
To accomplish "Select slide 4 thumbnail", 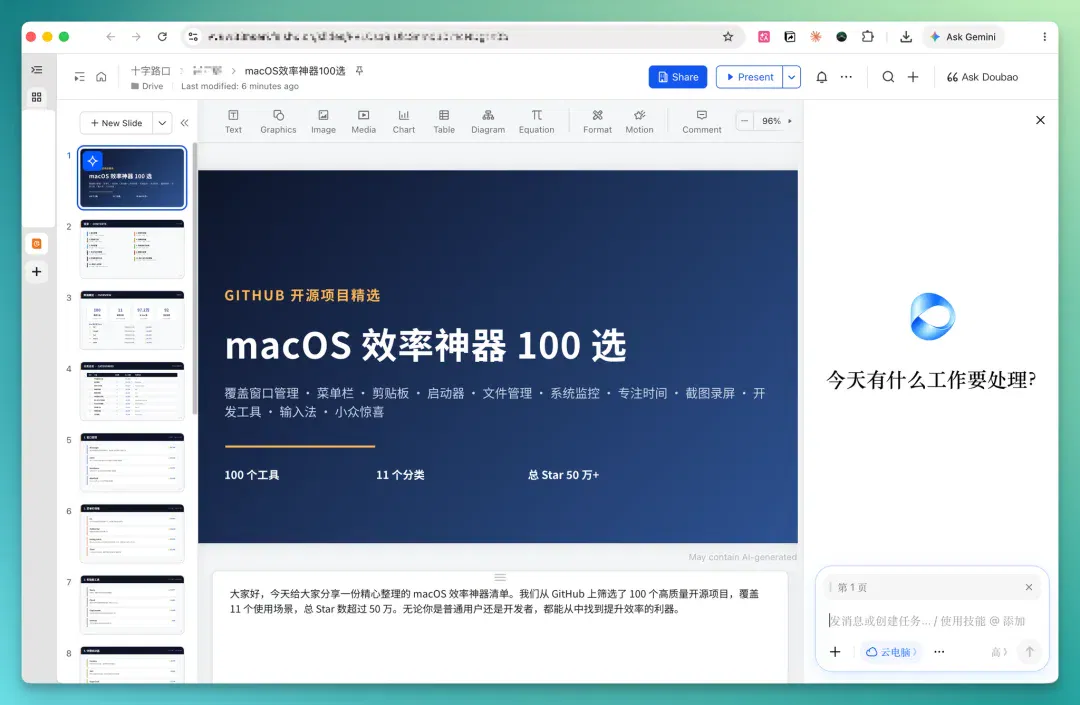I will [132, 391].
